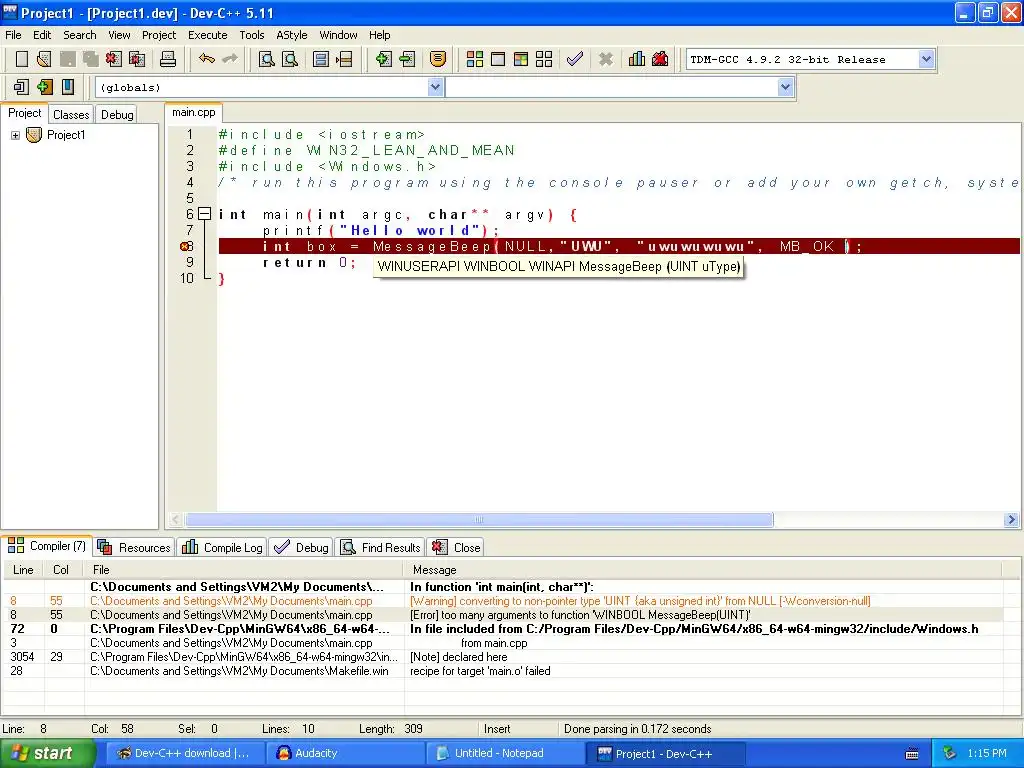Click the Close All files toolbar icon

click(x=137, y=59)
